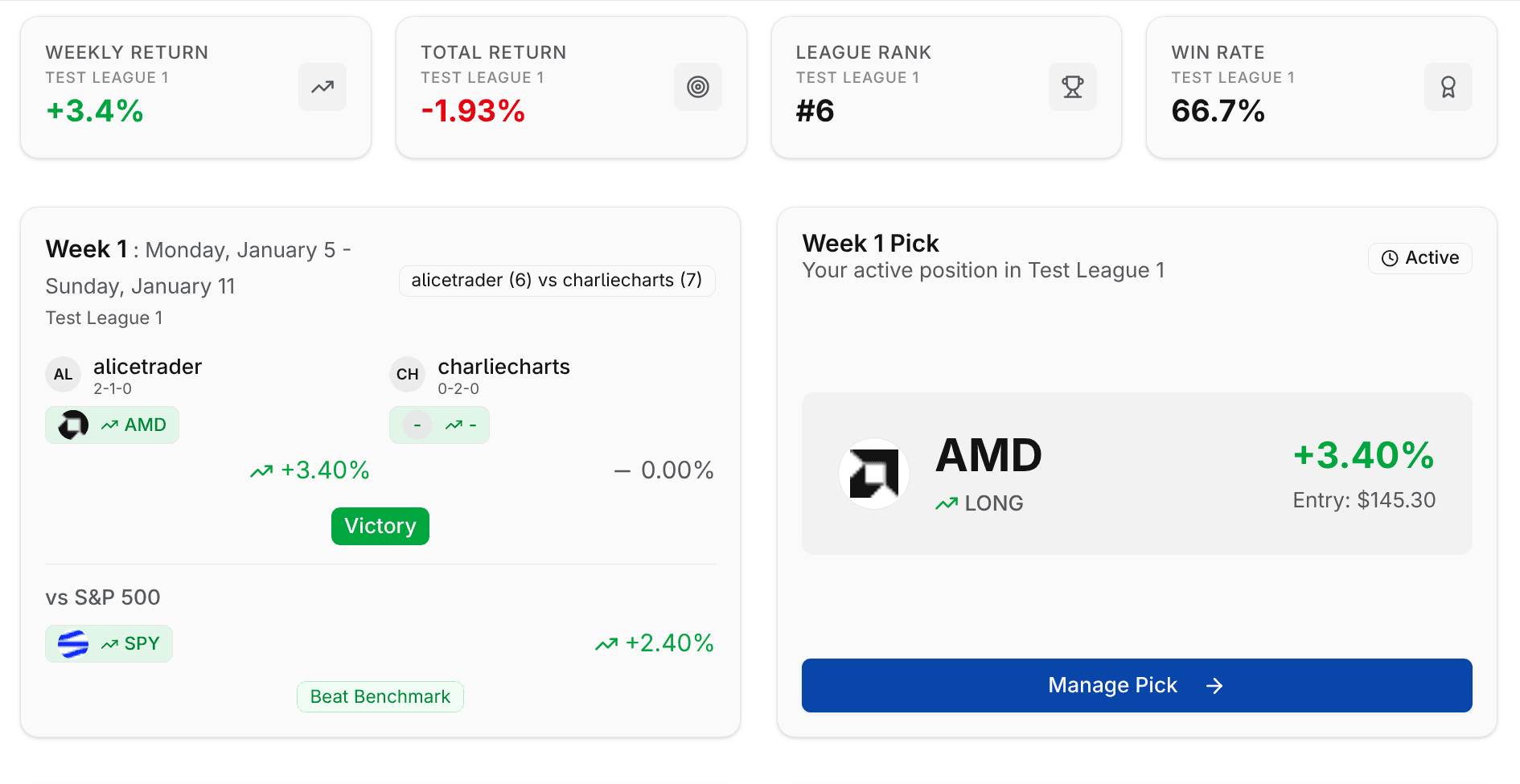1520x784 pixels.
Task: Expand the alicetrader vs charliecharts matchup chip
Action: tap(557, 281)
